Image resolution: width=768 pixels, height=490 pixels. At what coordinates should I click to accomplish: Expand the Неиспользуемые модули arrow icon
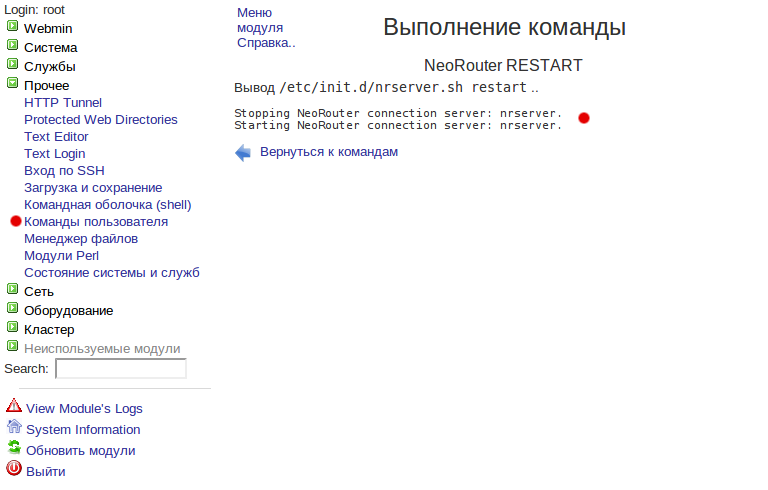click(13, 346)
